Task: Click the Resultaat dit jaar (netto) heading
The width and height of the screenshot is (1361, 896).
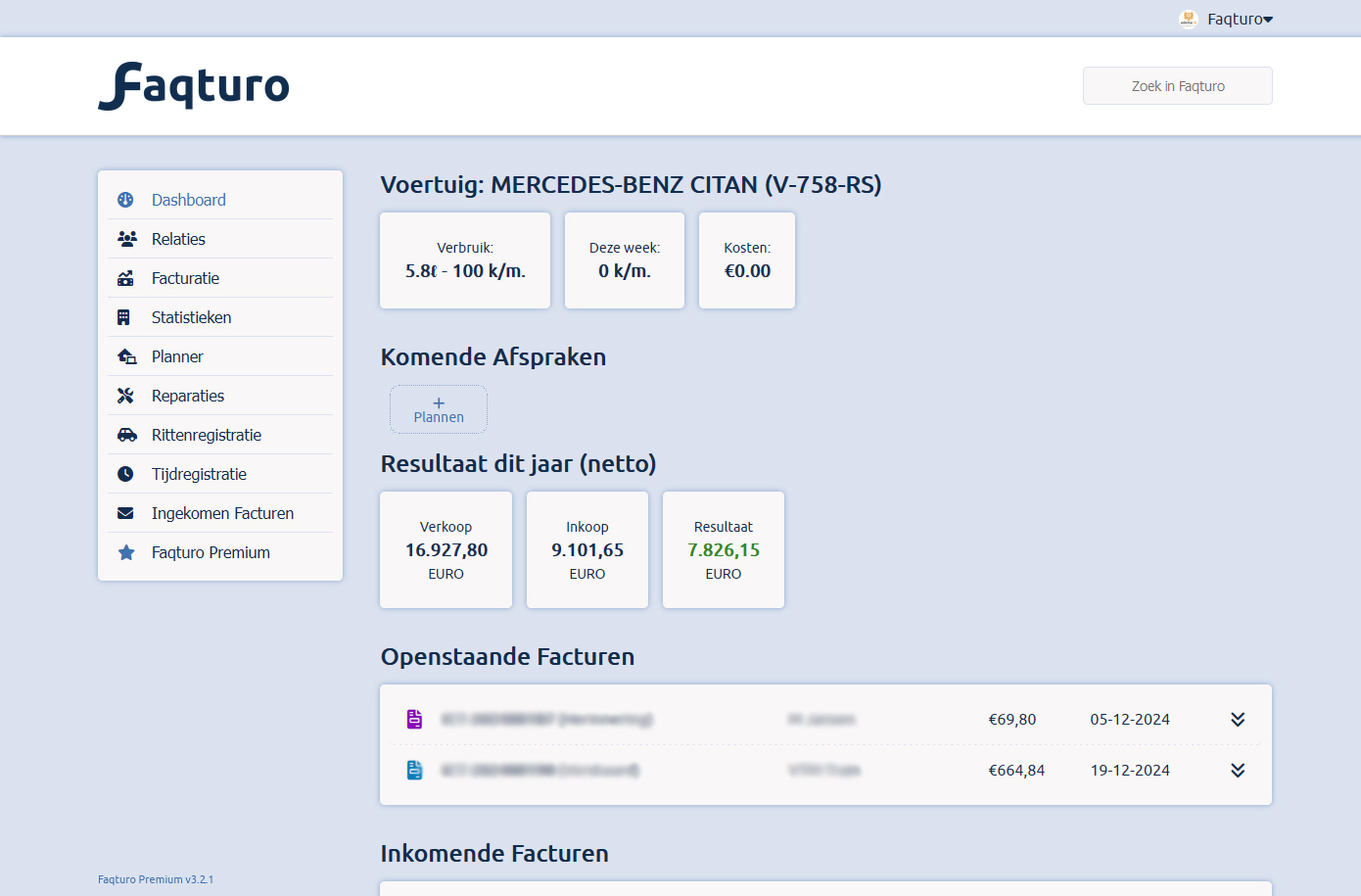Action: [x=518, y=463]
